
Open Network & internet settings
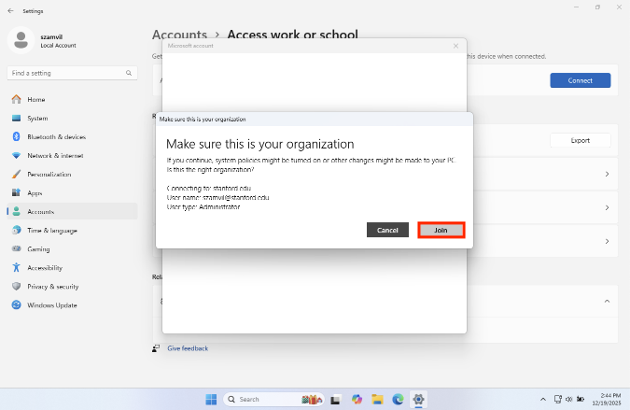pyautogui.click(x=72, y=156)
